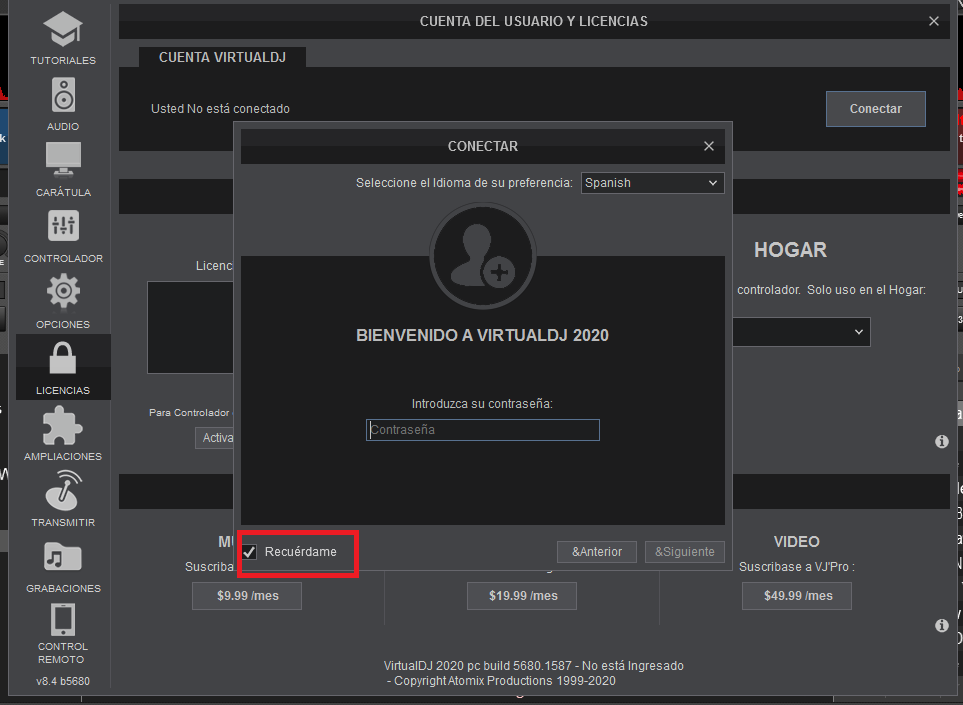Open the Carátula settings section

[63, 169]
